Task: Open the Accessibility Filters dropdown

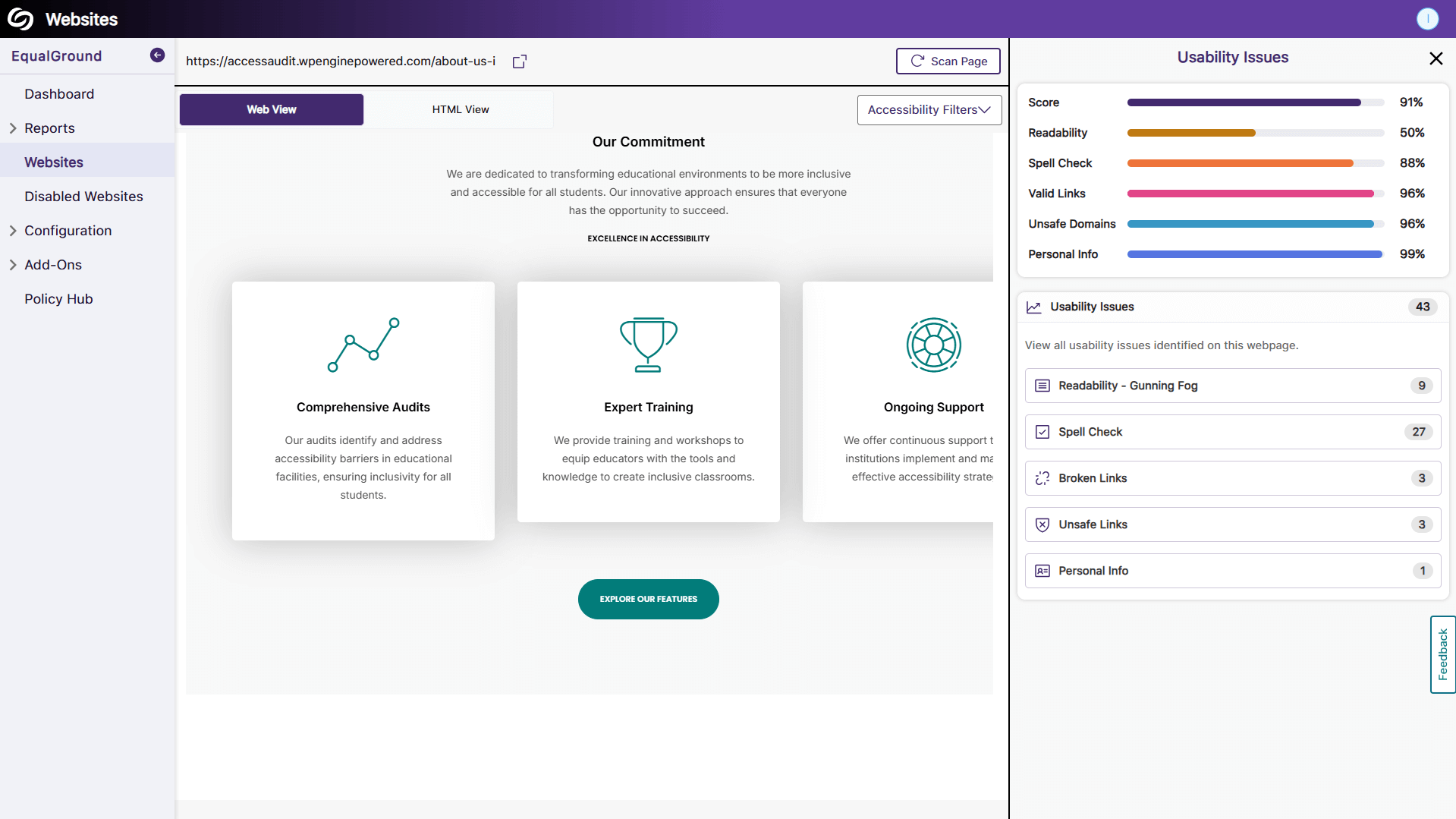Action: click(x=929, y=110)
